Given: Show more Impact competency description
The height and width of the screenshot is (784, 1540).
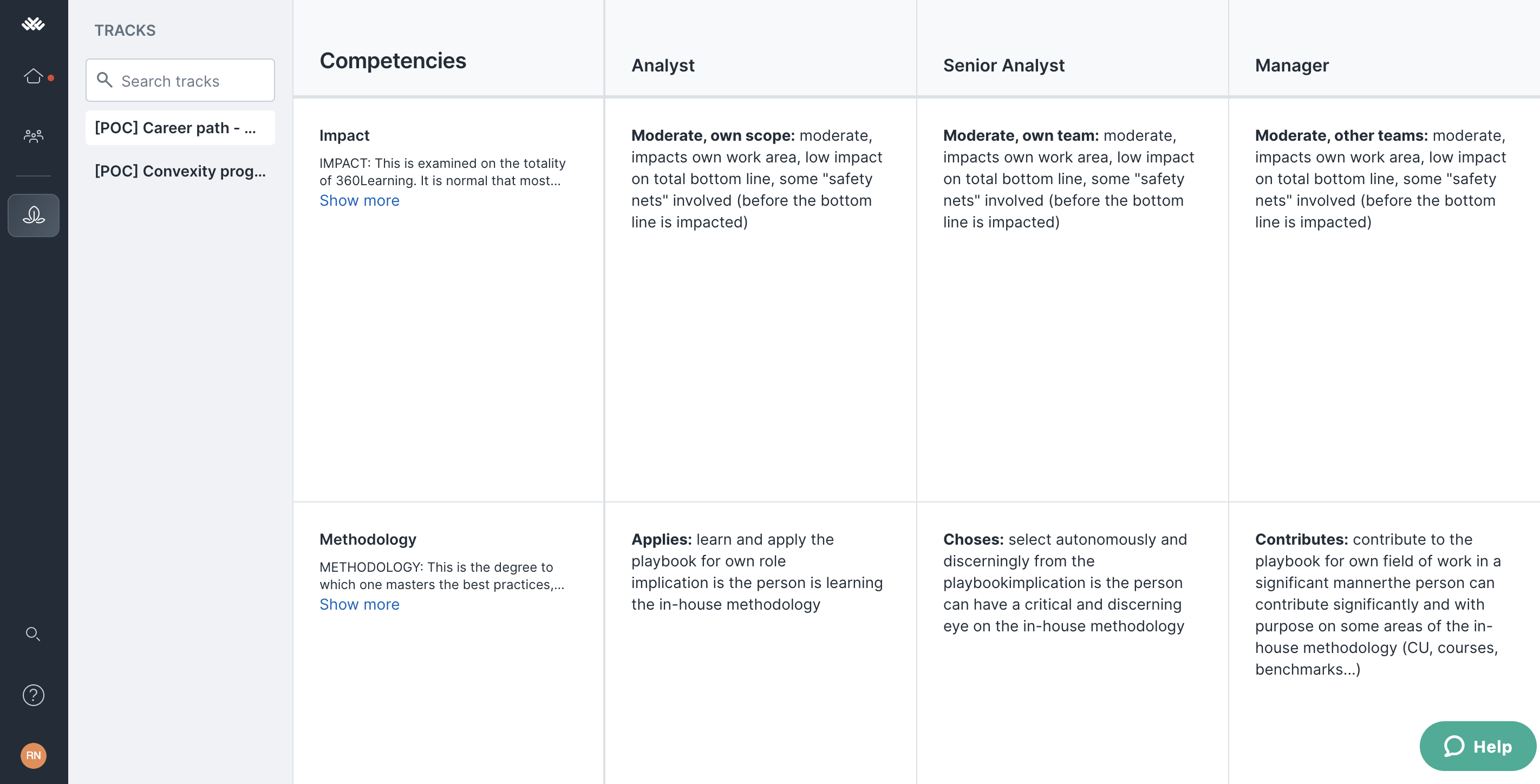Looking at the screenshot, I should tap(359, 200).
